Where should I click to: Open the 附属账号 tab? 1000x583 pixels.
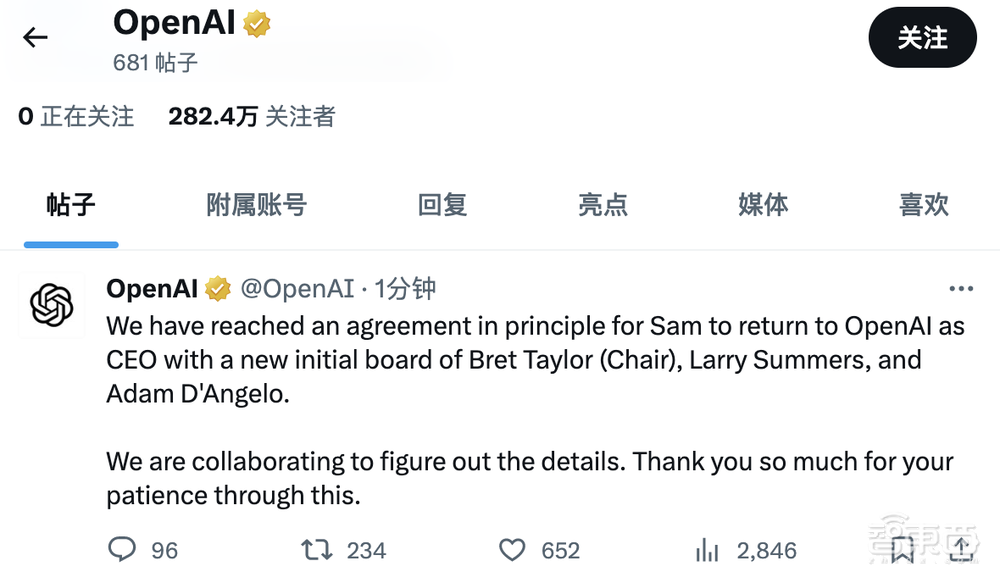tap(256, 205)
